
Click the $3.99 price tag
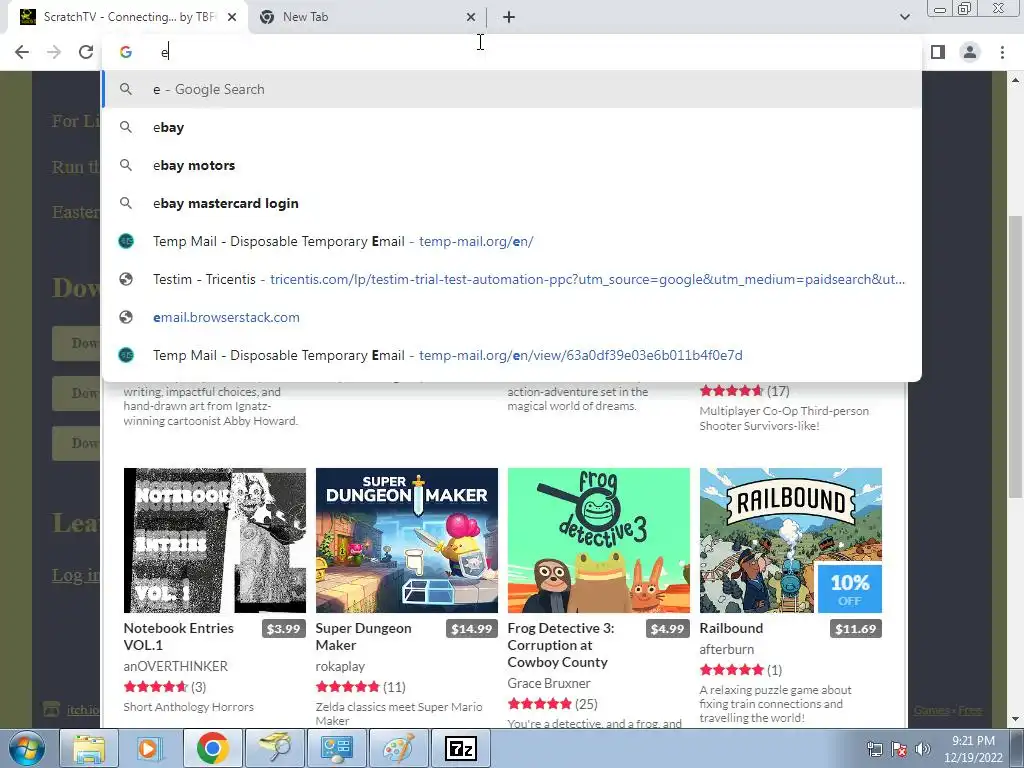point(283,629)
